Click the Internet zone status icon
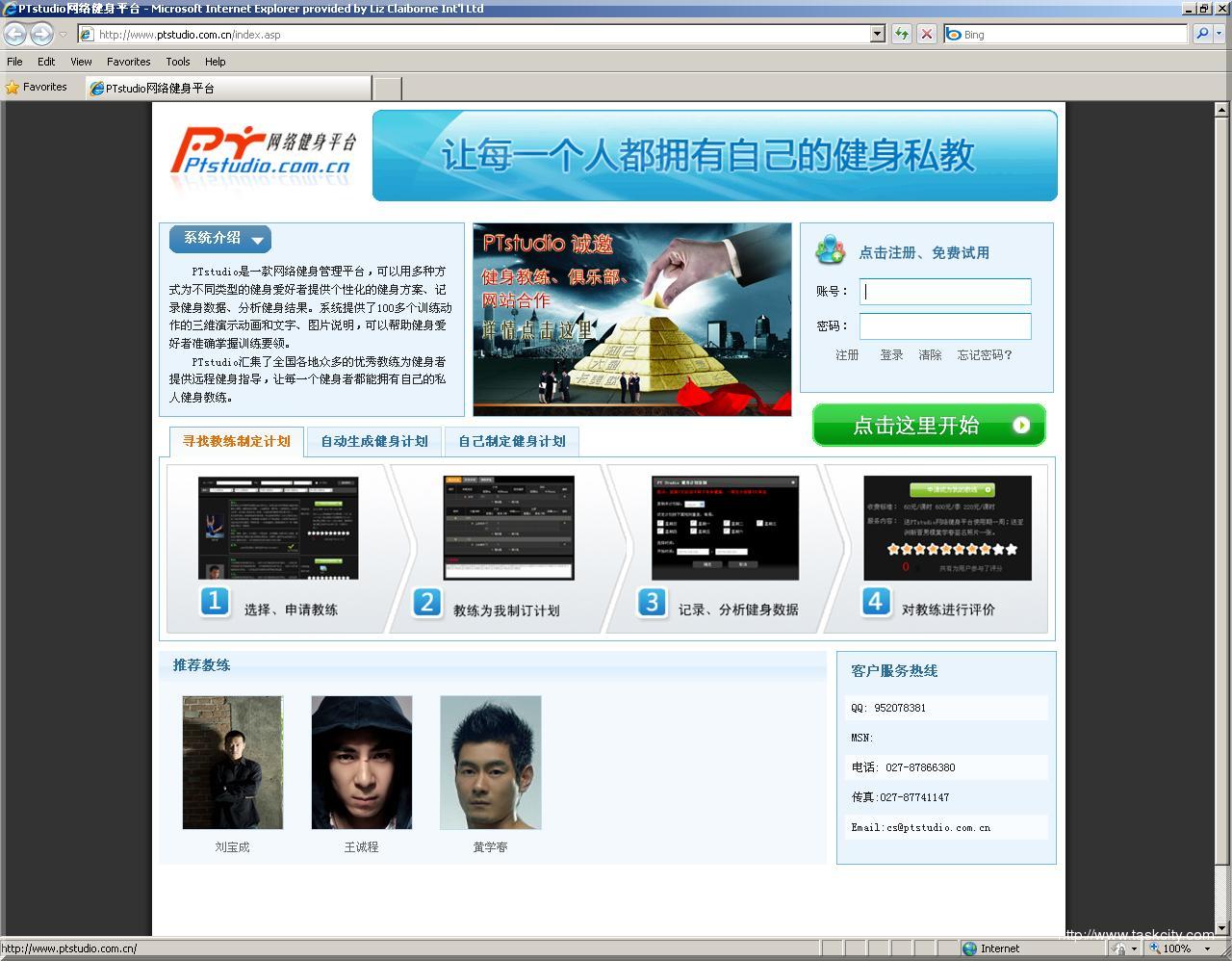This screenshot has height=961, width=1232. 970,948
